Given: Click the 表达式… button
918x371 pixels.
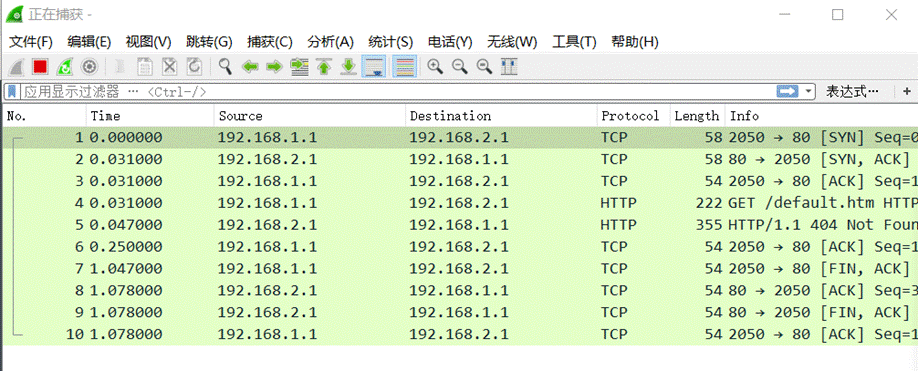Looking at the screenshot, I should coord(852,91).
